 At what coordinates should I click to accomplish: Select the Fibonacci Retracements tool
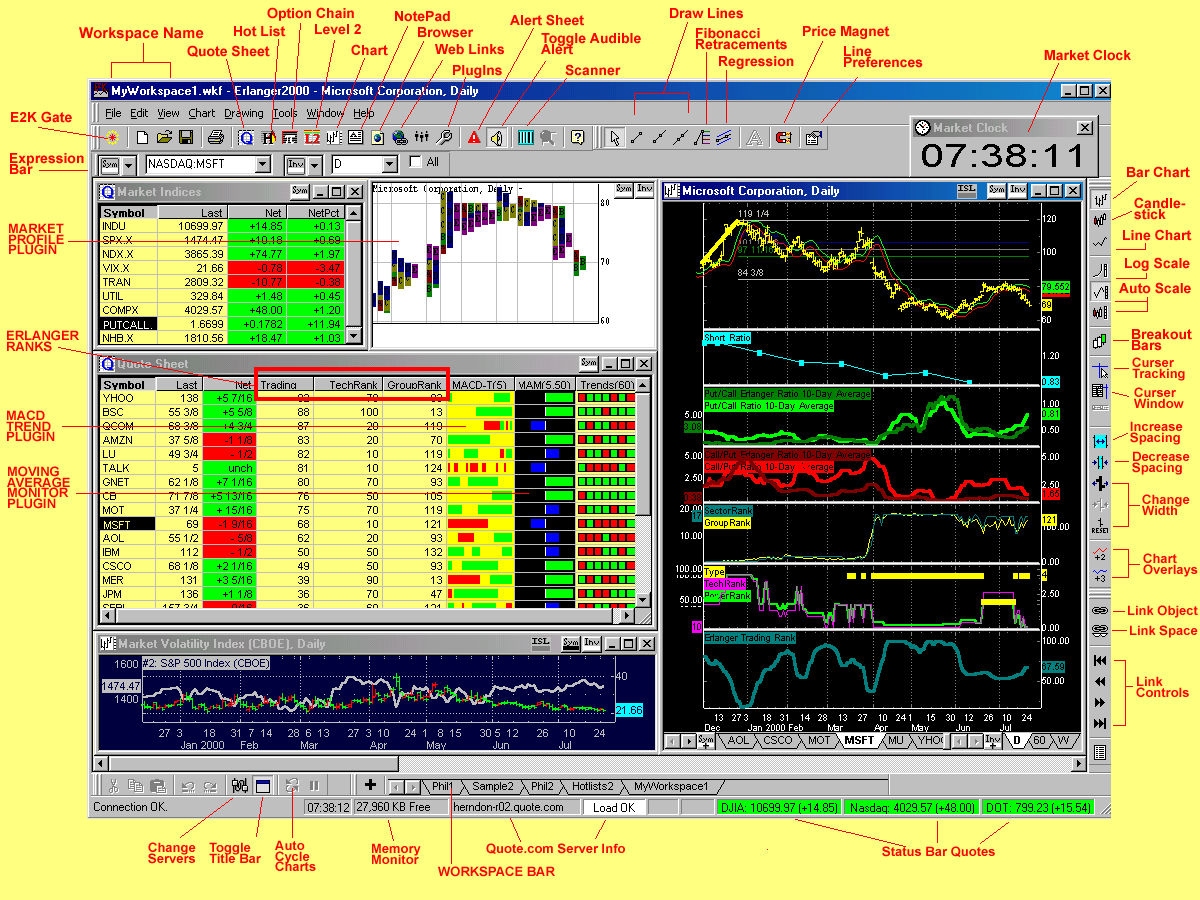702,137
